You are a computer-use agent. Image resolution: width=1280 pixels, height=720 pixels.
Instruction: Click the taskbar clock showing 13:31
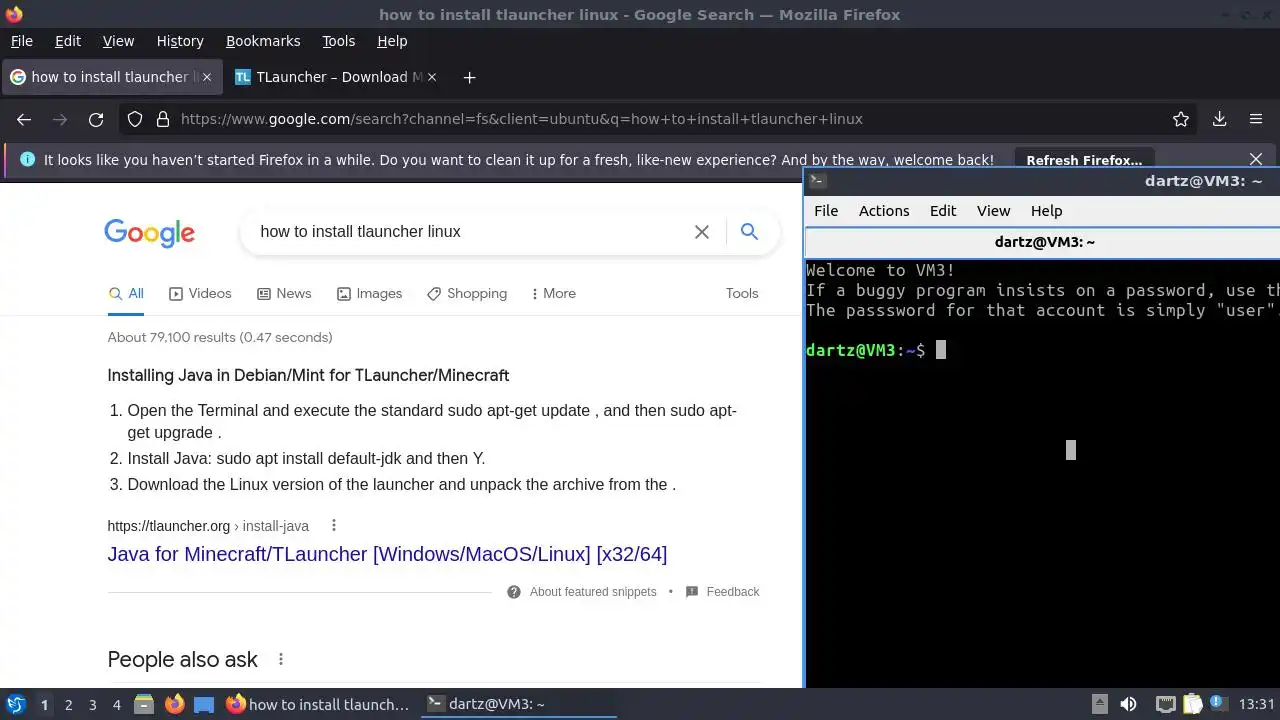click(1256, 704)
